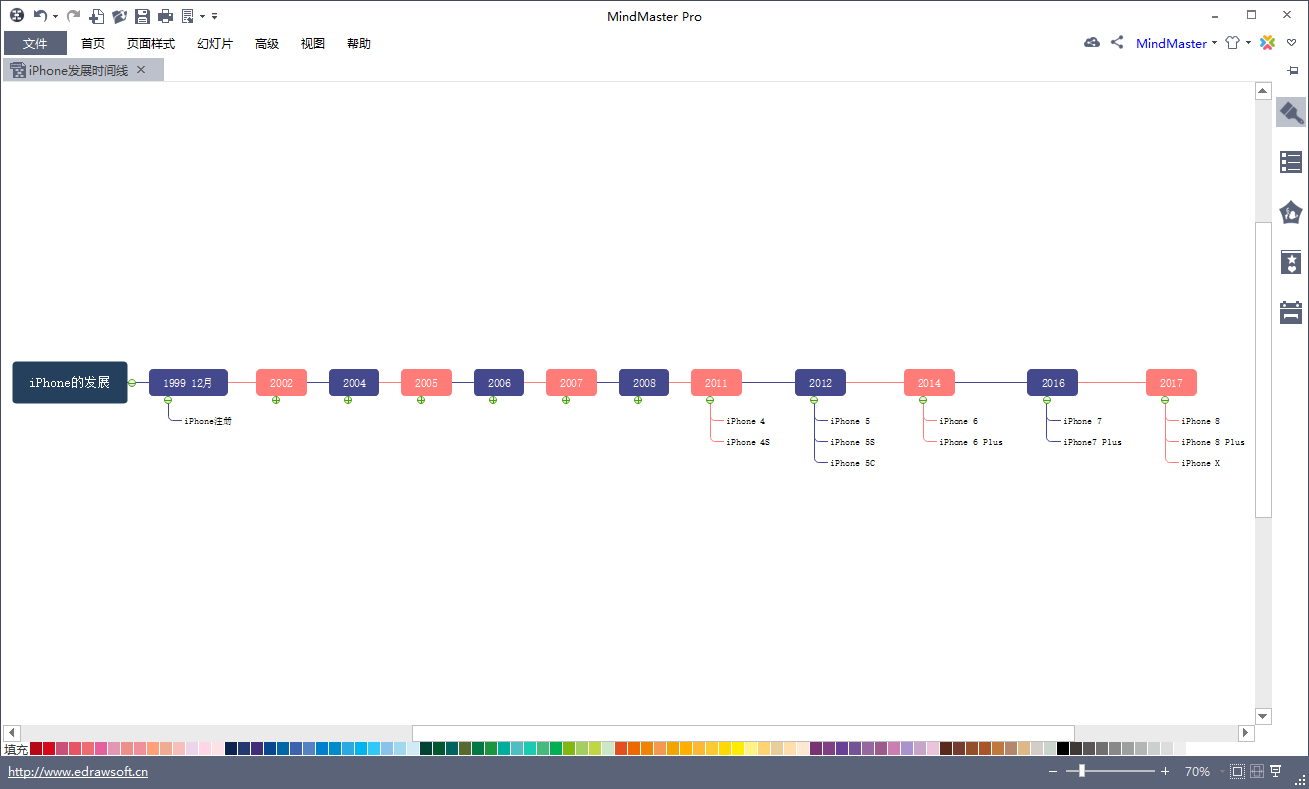The width and height of the screenshot is (1309, 789).
Task: Open the calendar task side panel
Action: tap(1291, 312)
